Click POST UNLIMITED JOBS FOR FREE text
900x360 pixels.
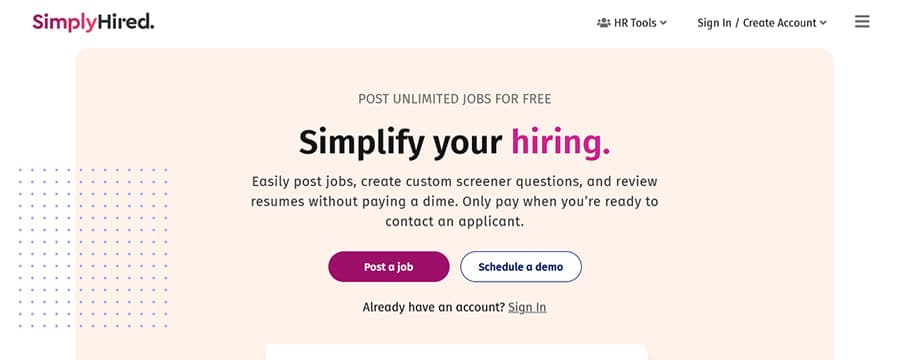(455, 99)
